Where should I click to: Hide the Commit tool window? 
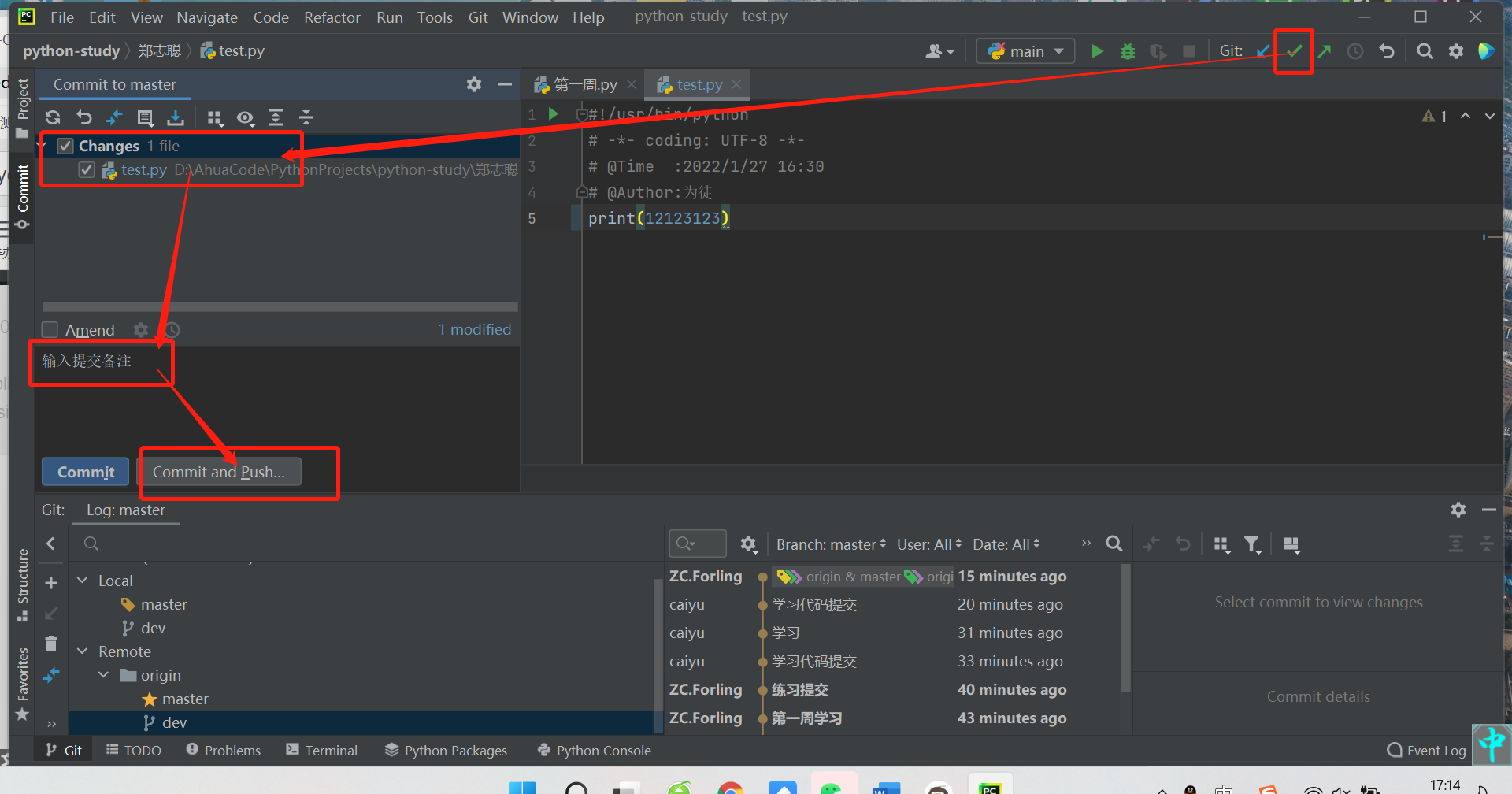point(505,84)
